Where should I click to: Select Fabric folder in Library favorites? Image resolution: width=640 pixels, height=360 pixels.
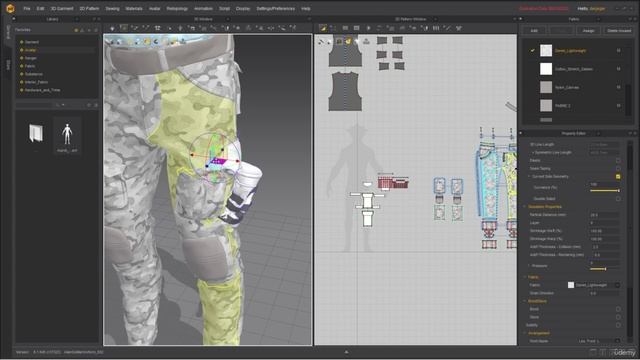30,66
